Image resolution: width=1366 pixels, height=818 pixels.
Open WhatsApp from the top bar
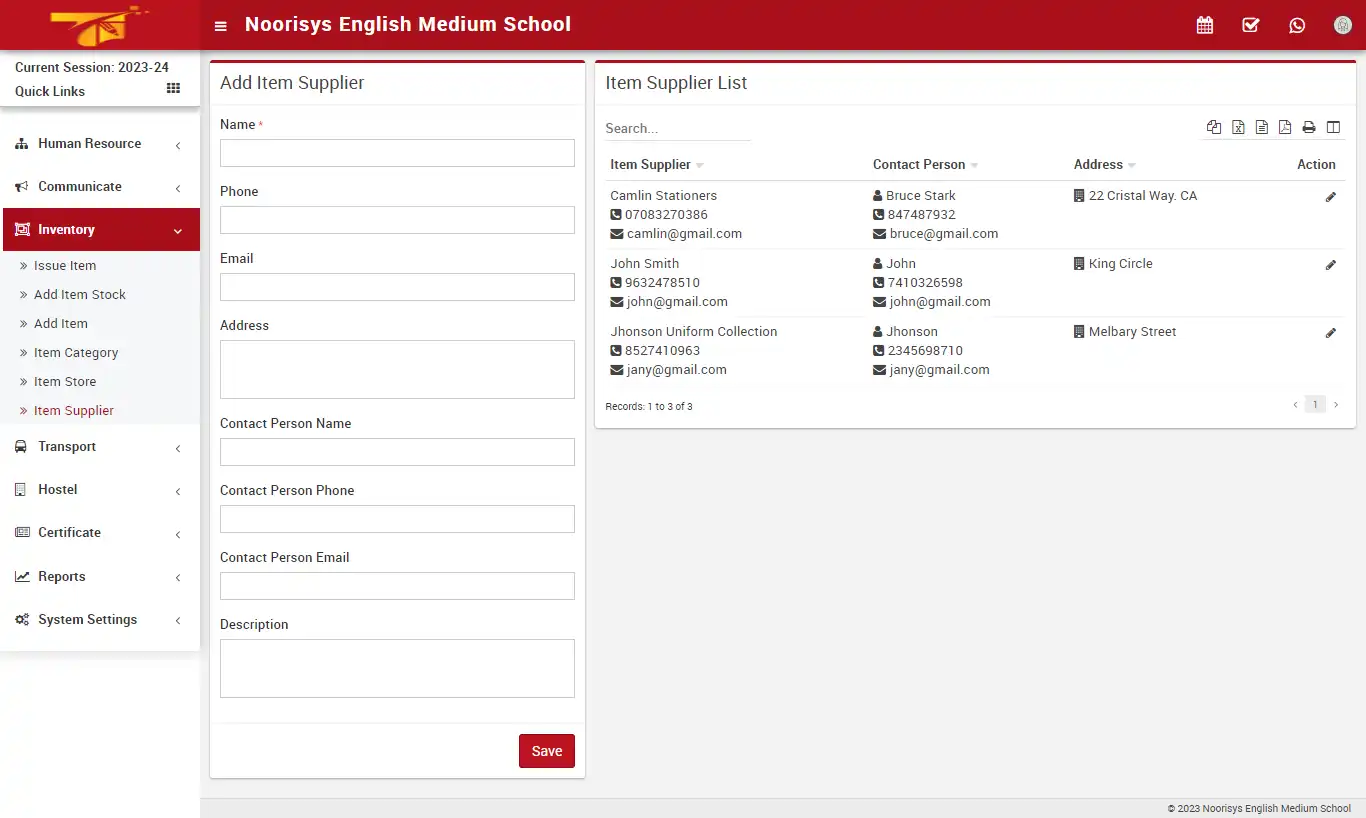coord(1297,25)
